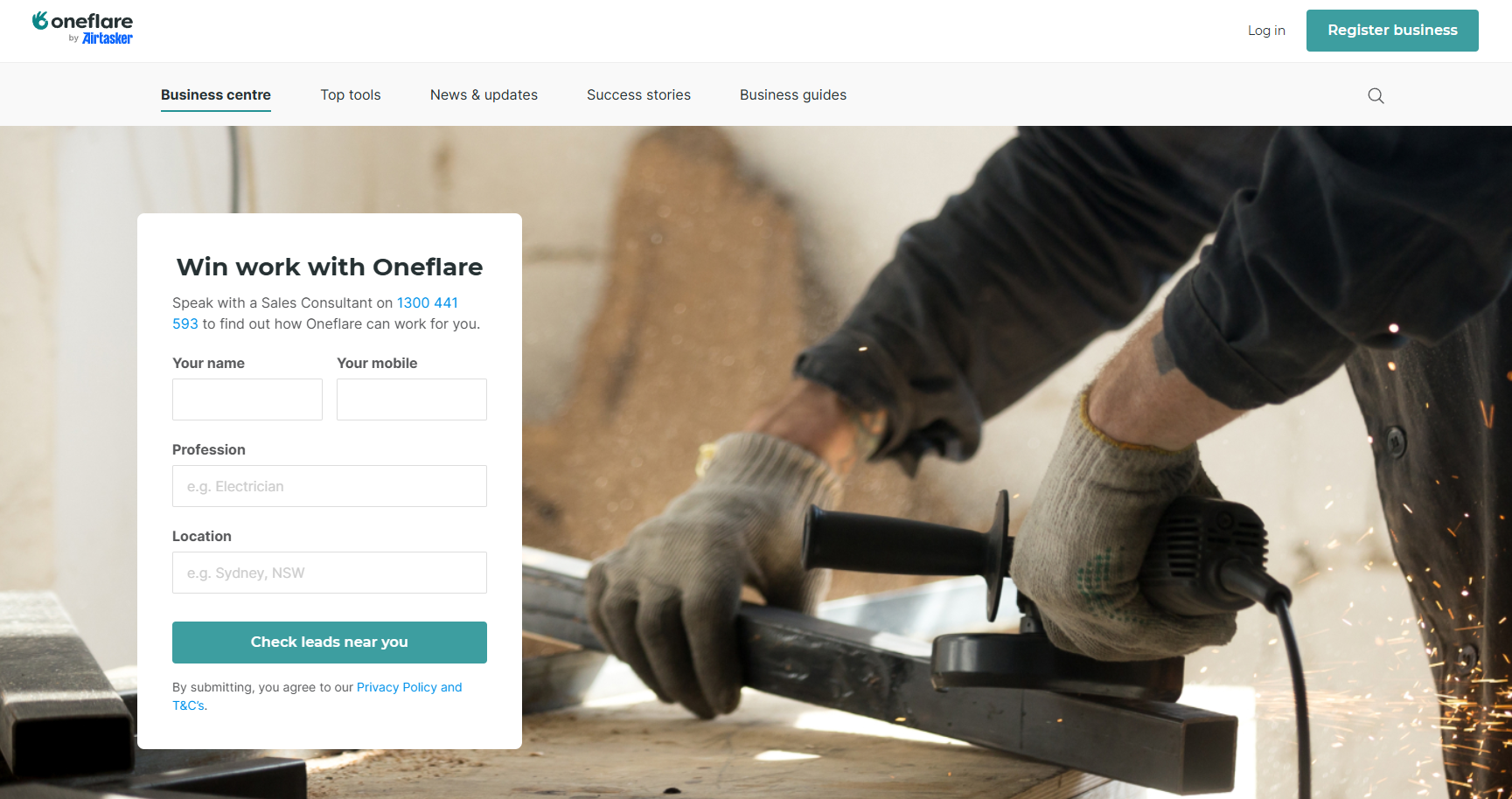
Task: Click the Profession field label
Action: [x=209, y=449]
